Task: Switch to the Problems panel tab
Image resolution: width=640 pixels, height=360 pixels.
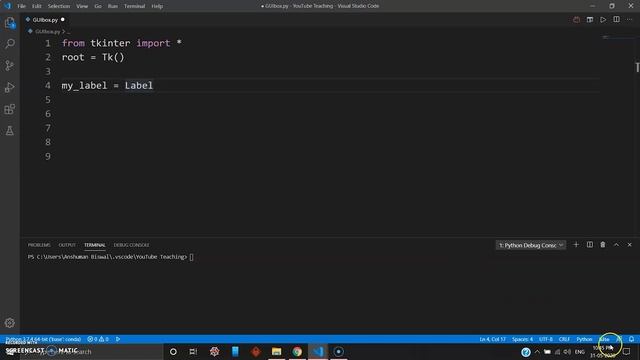Action: pos(39,245)
